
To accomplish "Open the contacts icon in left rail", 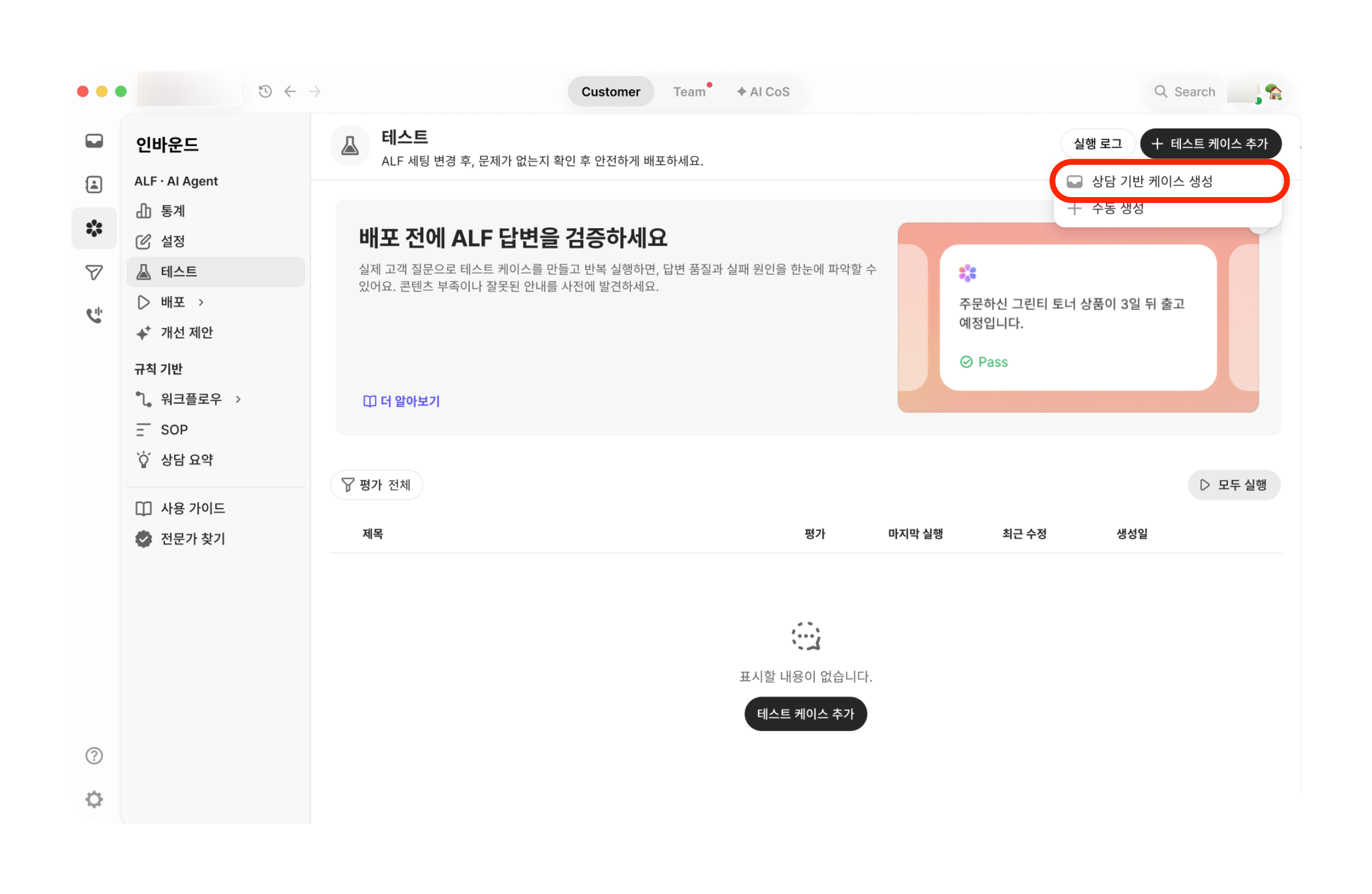I will (94, 185).
